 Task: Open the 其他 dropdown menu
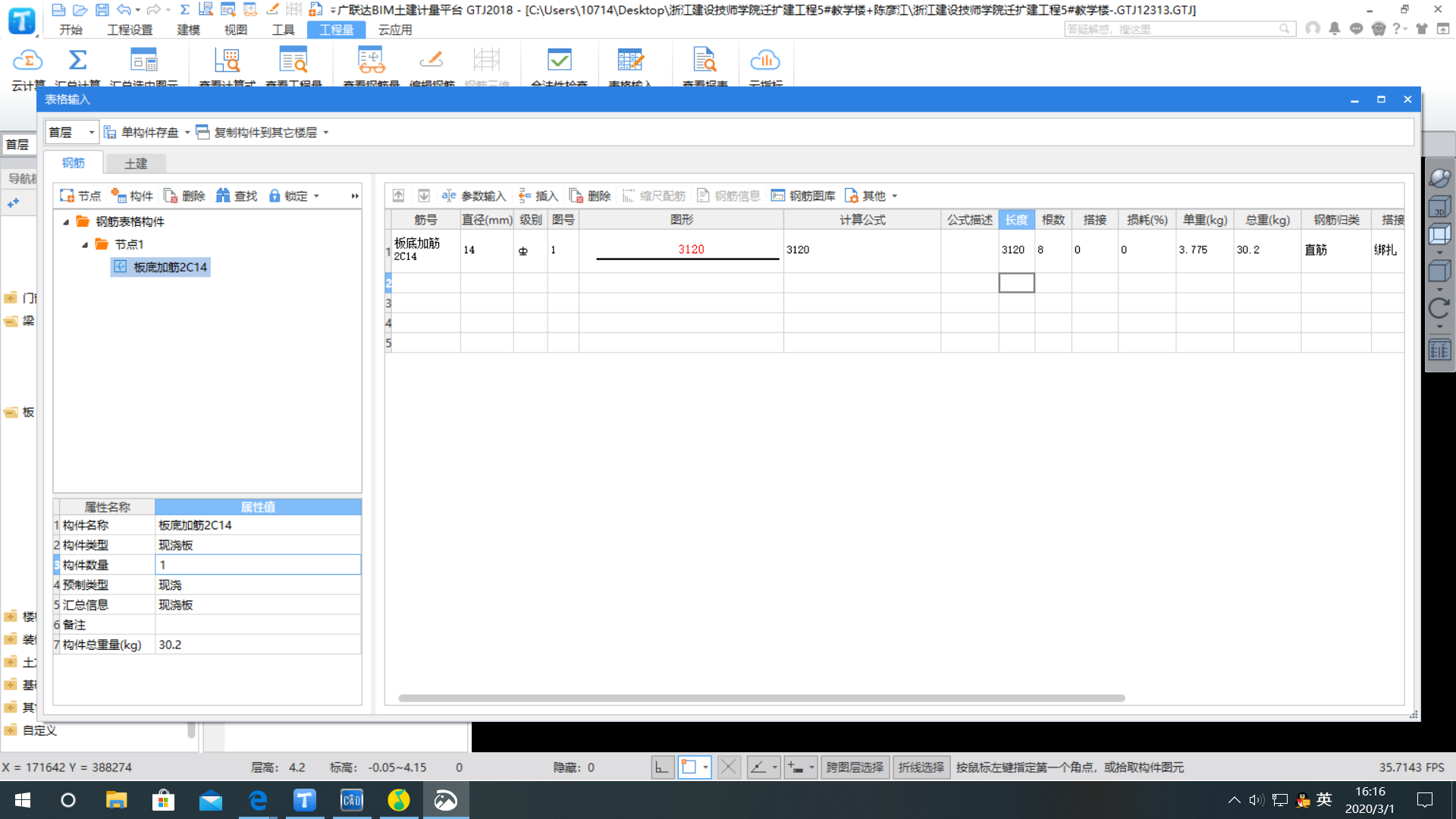871,196
